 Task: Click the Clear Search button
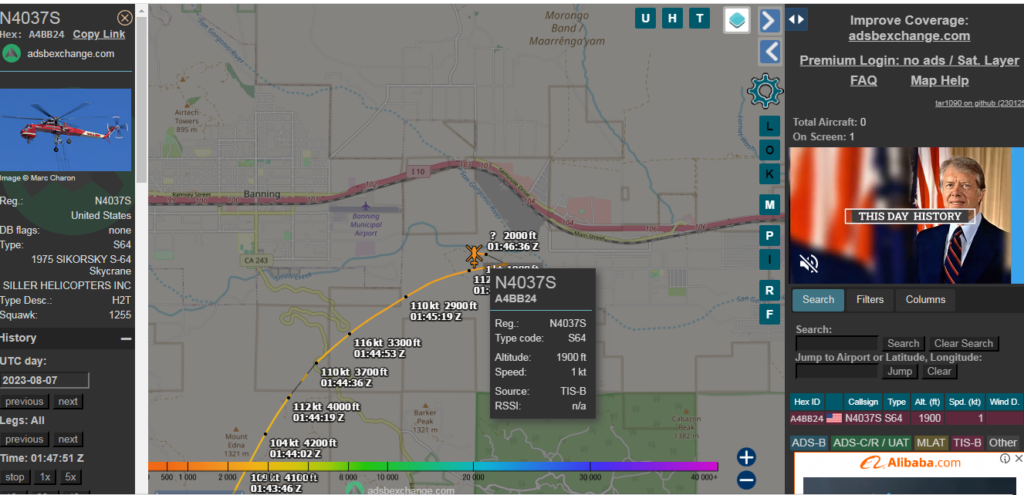point(963,343)
